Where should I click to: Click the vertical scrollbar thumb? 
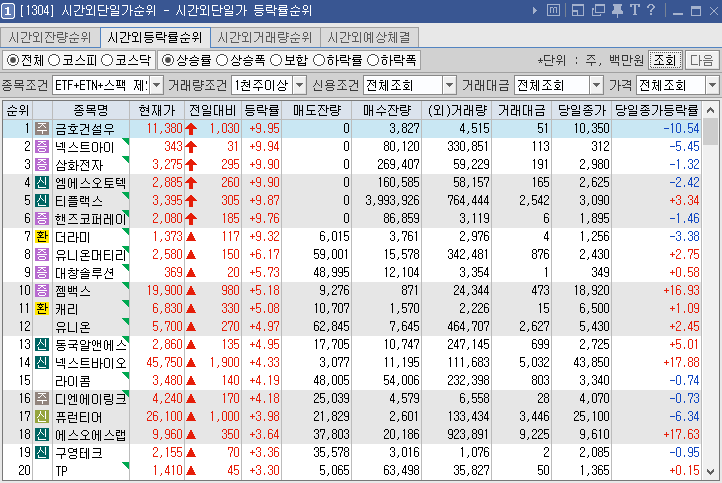(710, 132)
